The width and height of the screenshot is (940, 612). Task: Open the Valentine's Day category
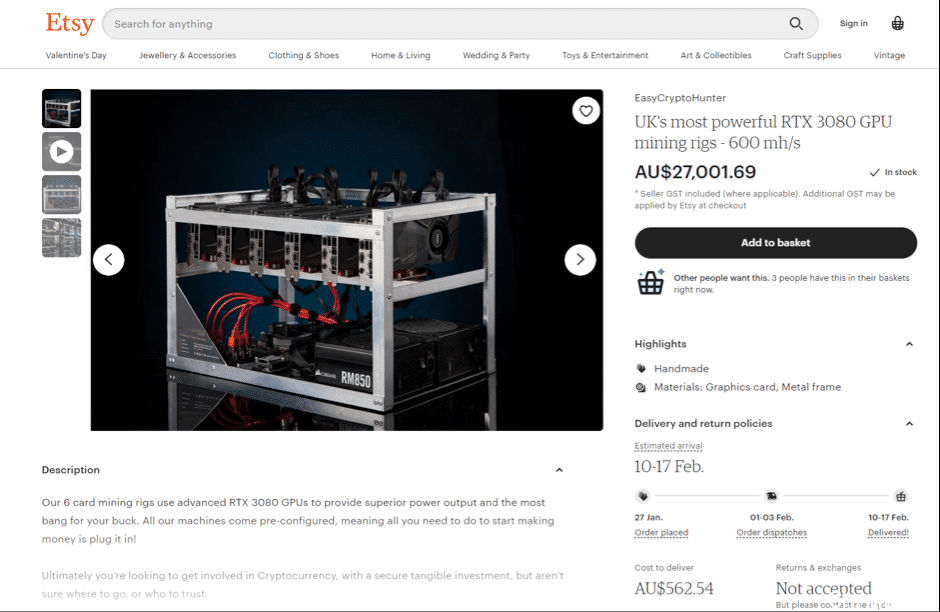click(76, 55)
